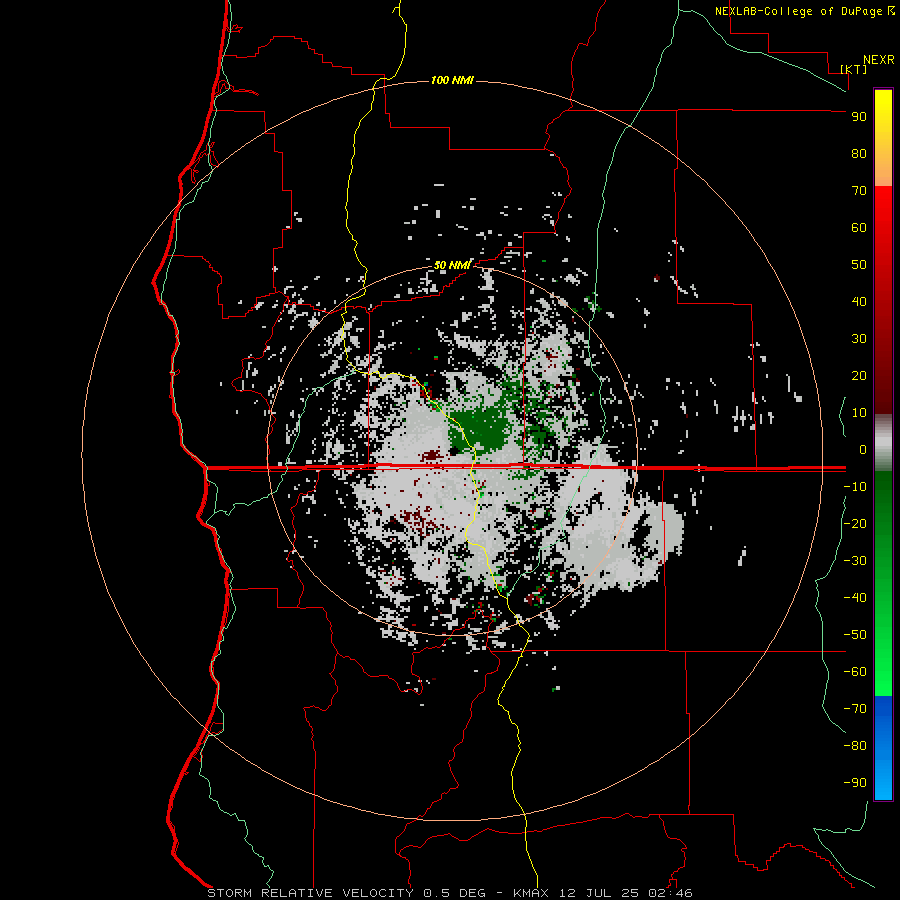Pick the blue bottom segment of color bar
Image resolution: width=900 pixels, height=900 pixels.
point(883,748)
